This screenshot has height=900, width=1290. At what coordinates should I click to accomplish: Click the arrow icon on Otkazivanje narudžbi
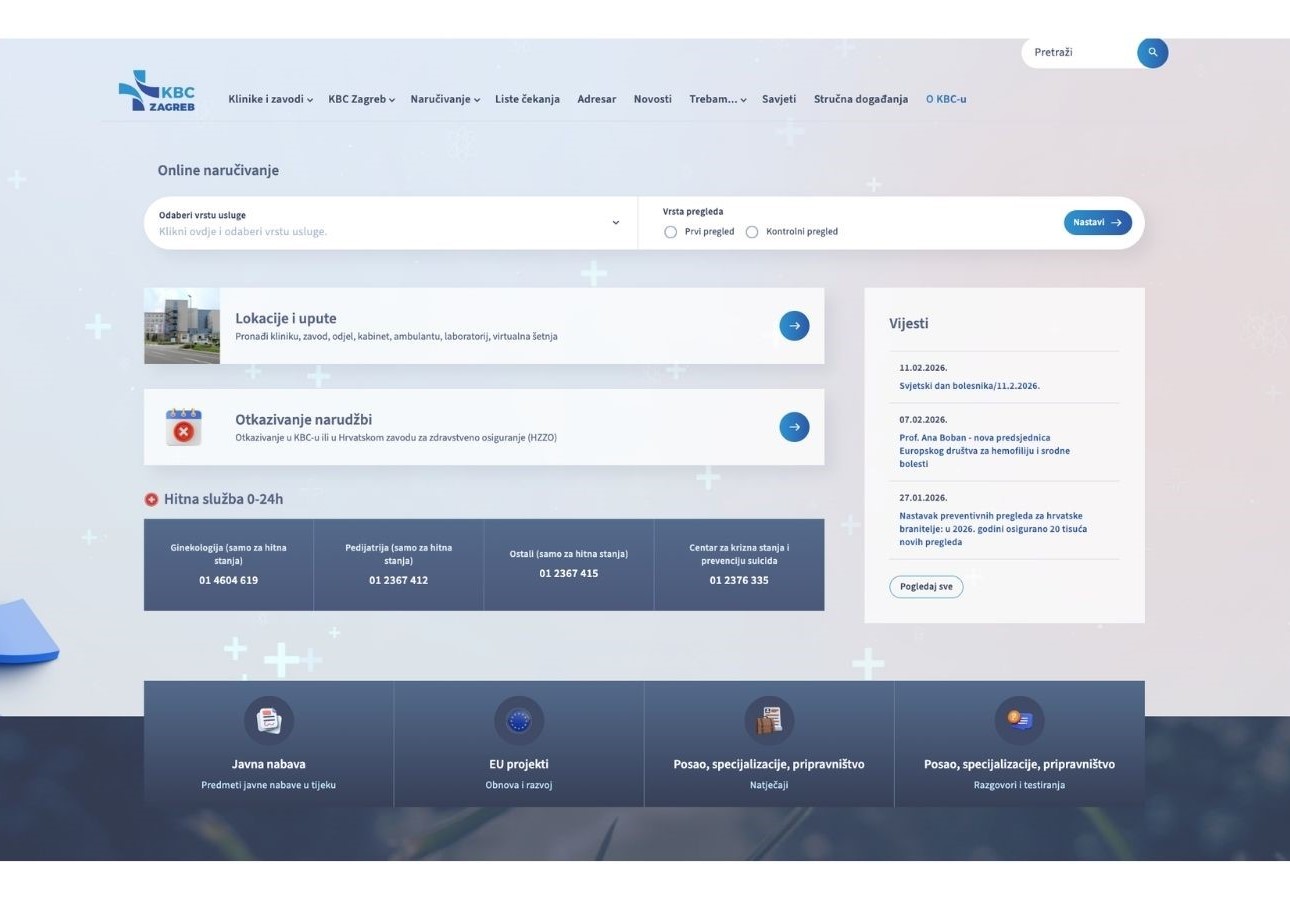793,426
